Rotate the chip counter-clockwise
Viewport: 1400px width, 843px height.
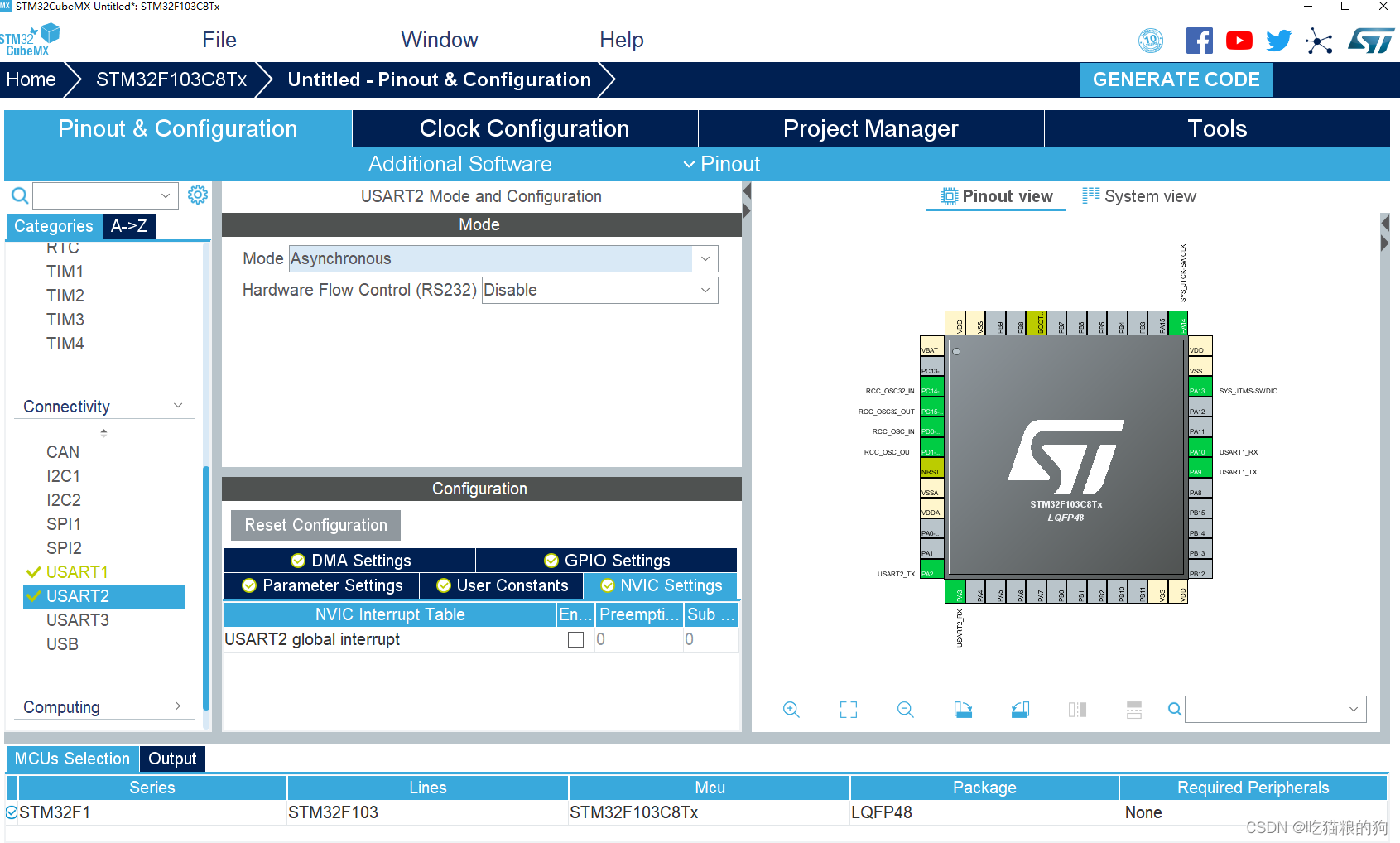[x=1020, y=710]
